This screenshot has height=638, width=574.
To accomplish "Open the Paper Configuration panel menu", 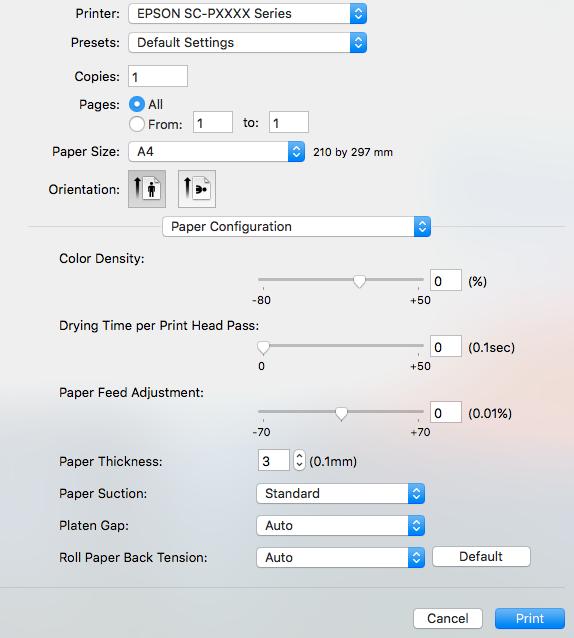I will coord(297,227).
